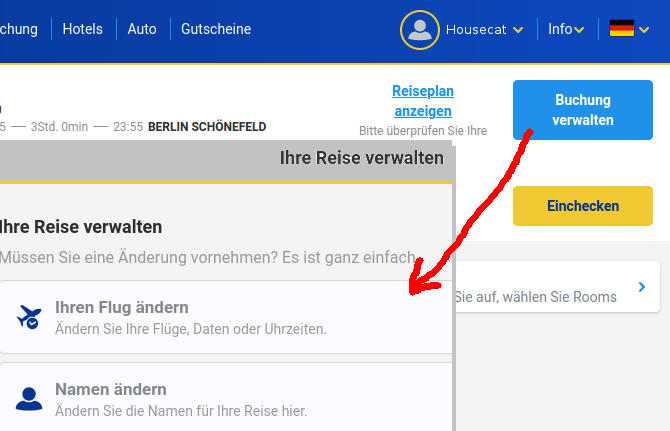Open the partially visible Buchung nav item

pyautogui.click(x=18, y=29)
